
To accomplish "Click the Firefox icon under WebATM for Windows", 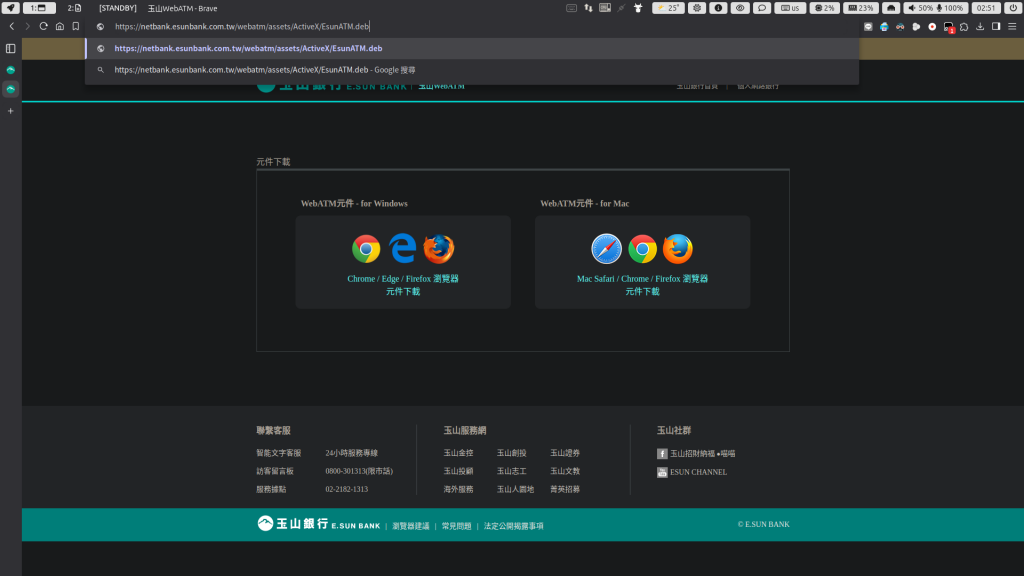I will coord(438,249).
